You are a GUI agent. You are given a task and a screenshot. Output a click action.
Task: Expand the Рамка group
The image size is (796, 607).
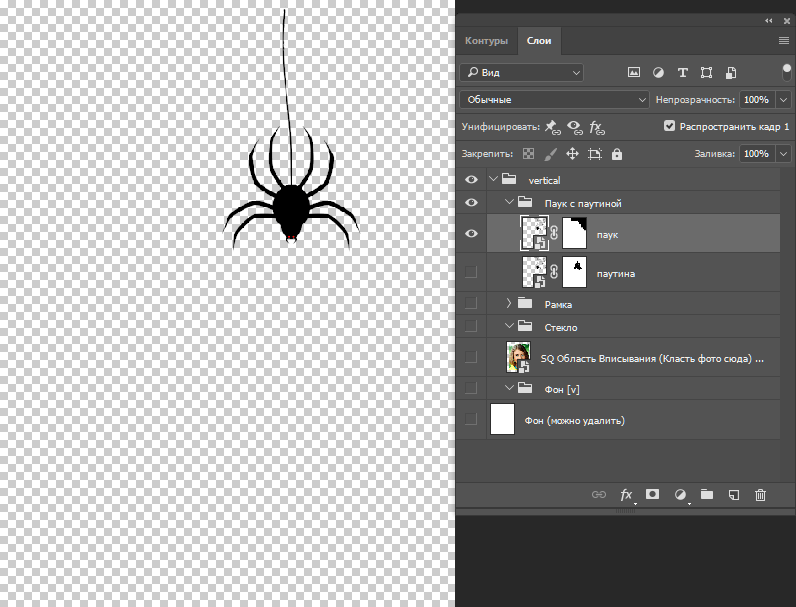[508, 303]
